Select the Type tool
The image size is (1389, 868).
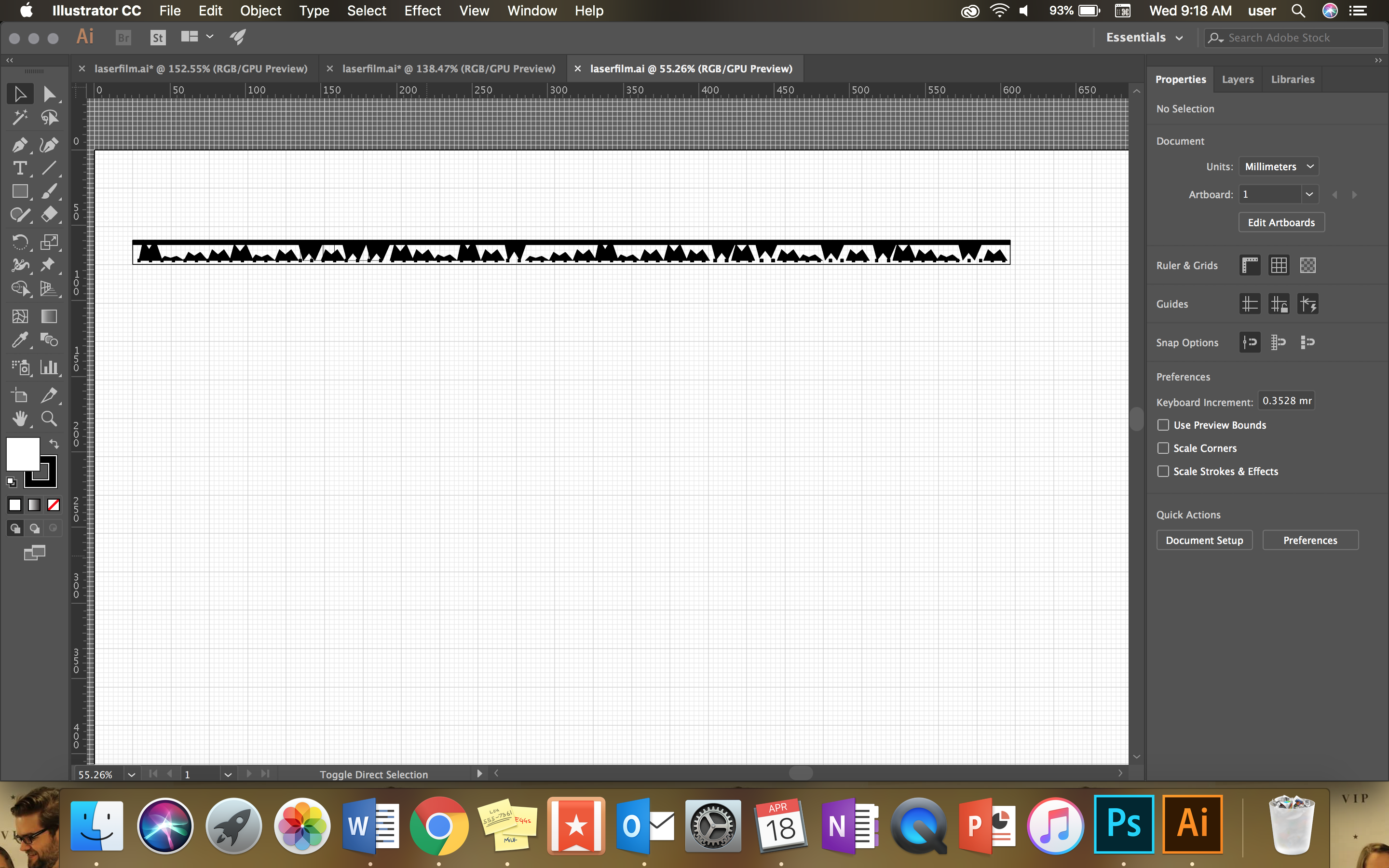[x=19, y=168]
